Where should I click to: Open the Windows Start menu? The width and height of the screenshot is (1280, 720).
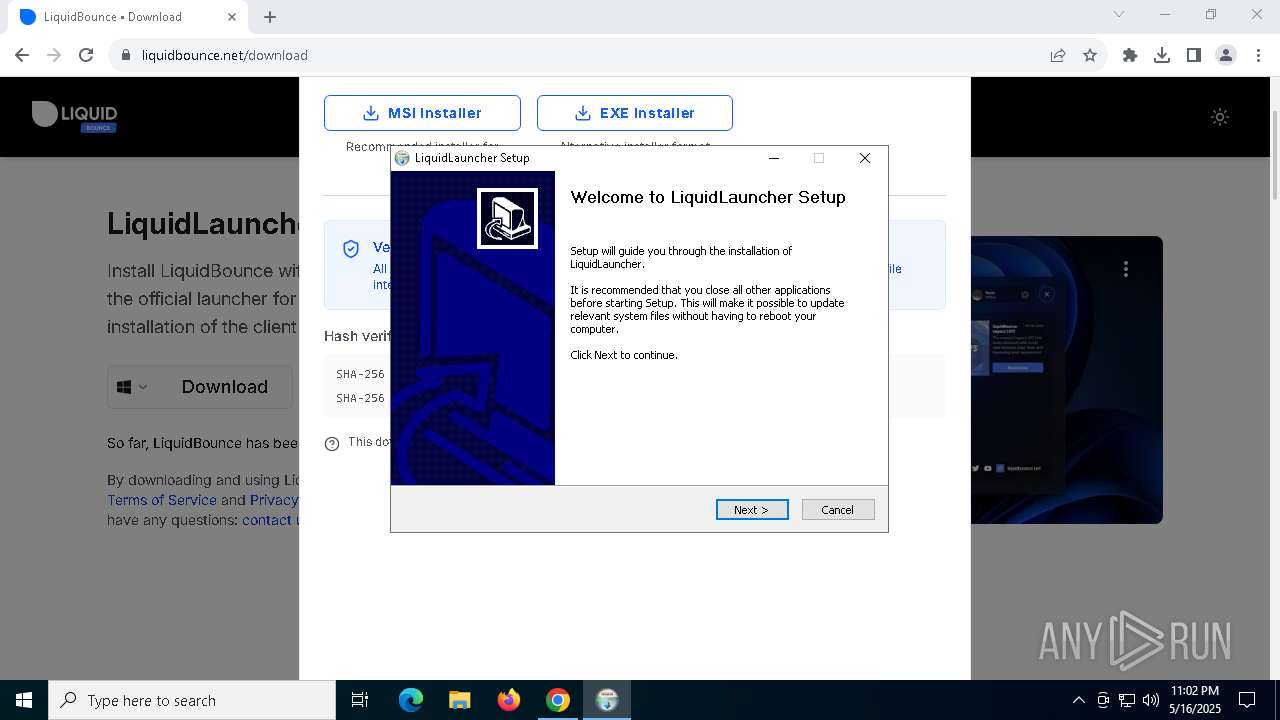tap(24, 700)
